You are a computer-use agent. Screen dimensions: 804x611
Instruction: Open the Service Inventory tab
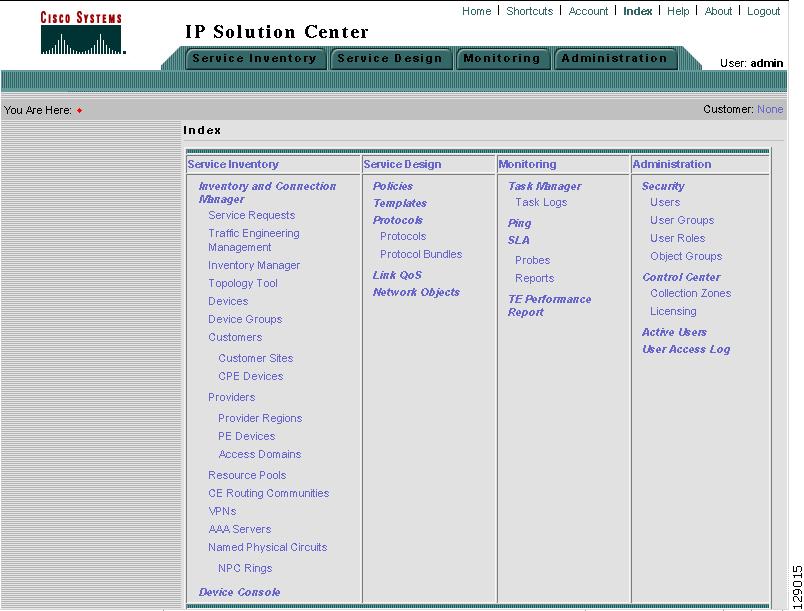[x=254, y=58]
